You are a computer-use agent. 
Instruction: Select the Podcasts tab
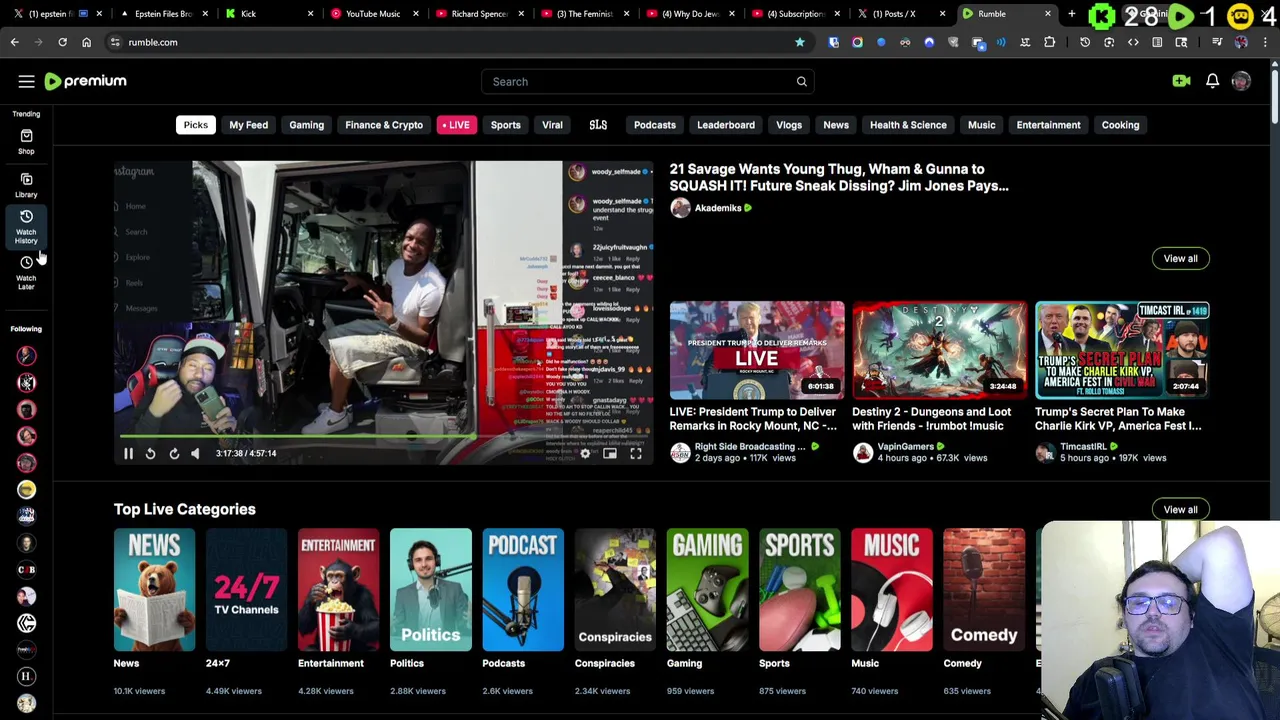(655, 125)
